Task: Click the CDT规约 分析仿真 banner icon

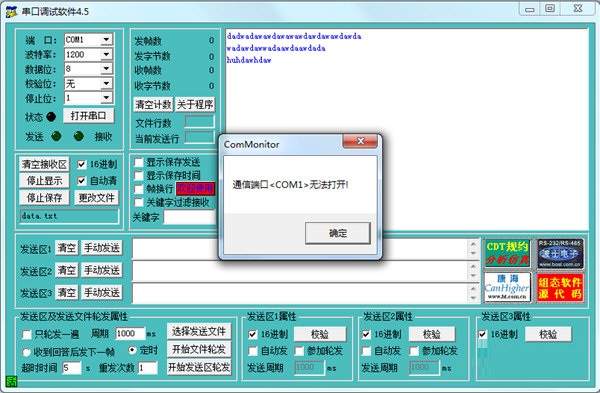Action: pos(507,253)
